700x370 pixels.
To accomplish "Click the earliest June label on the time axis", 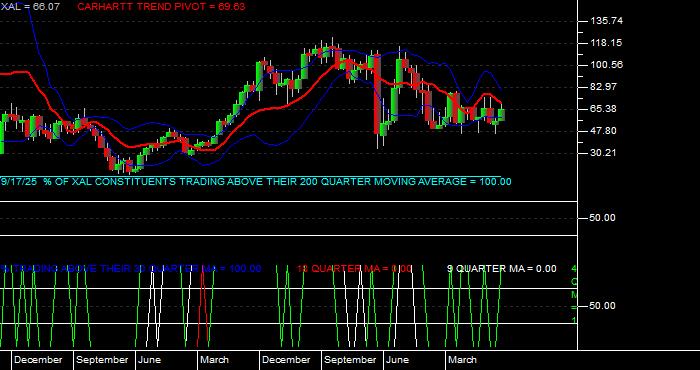I will coord(149,360).
